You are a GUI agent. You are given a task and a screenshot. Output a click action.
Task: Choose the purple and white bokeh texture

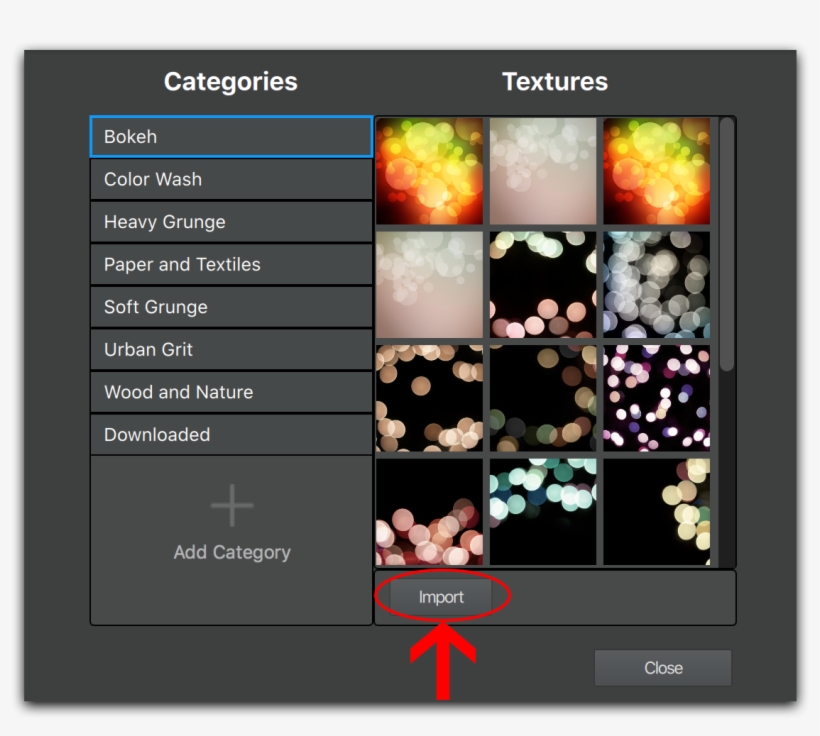click(x=656, y=398)
